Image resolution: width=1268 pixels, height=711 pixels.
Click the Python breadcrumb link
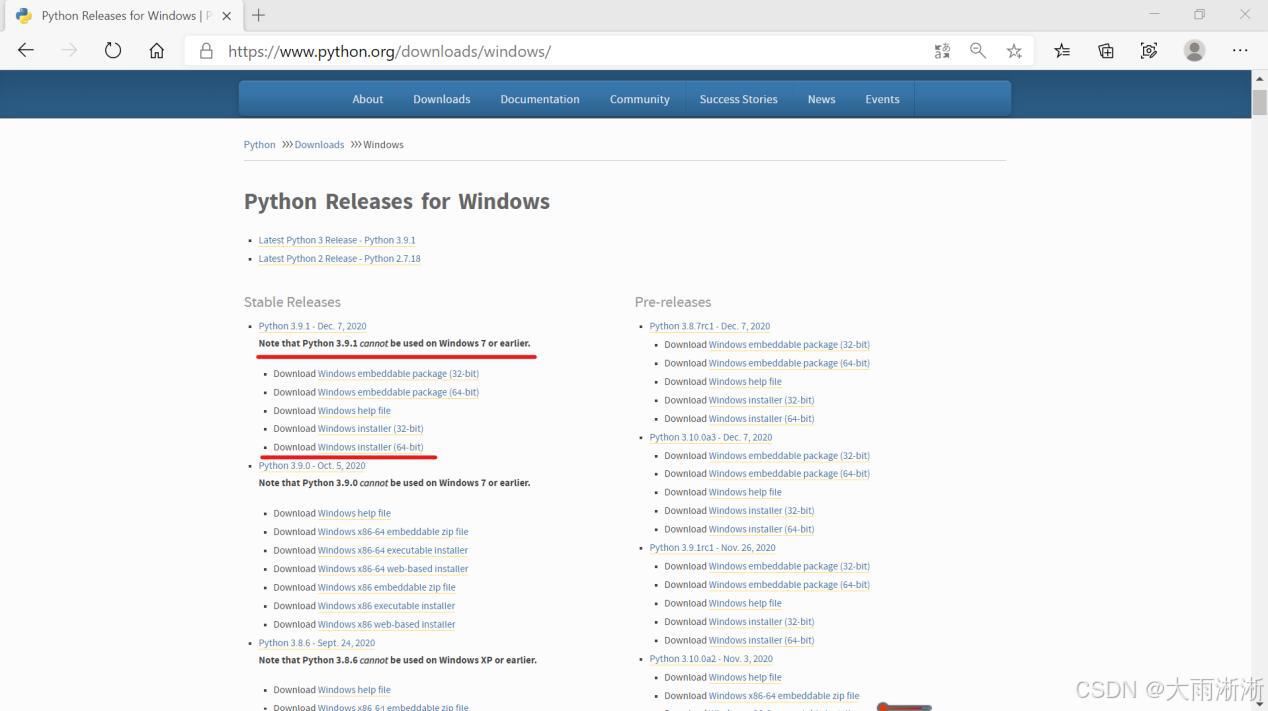pyautogui.click(x=260, y=145)
